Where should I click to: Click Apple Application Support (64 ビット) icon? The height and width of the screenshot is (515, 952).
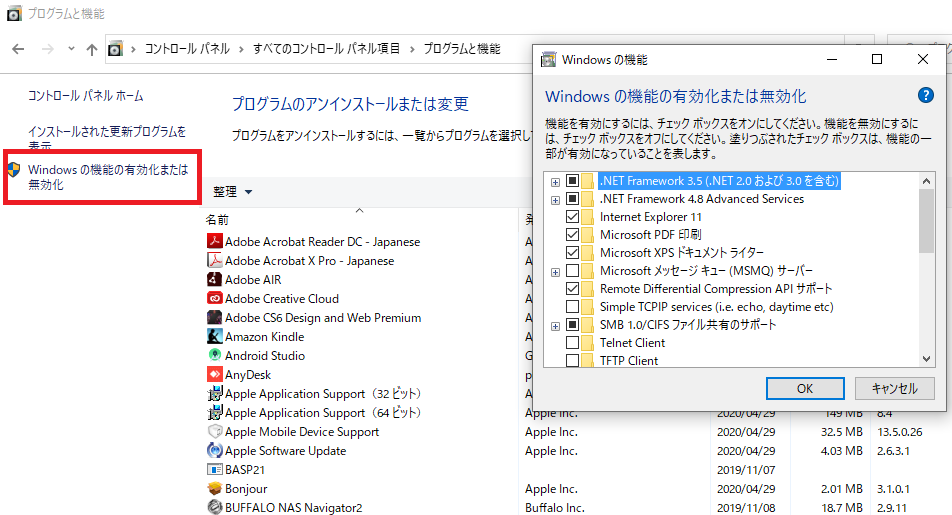point(214,412)
